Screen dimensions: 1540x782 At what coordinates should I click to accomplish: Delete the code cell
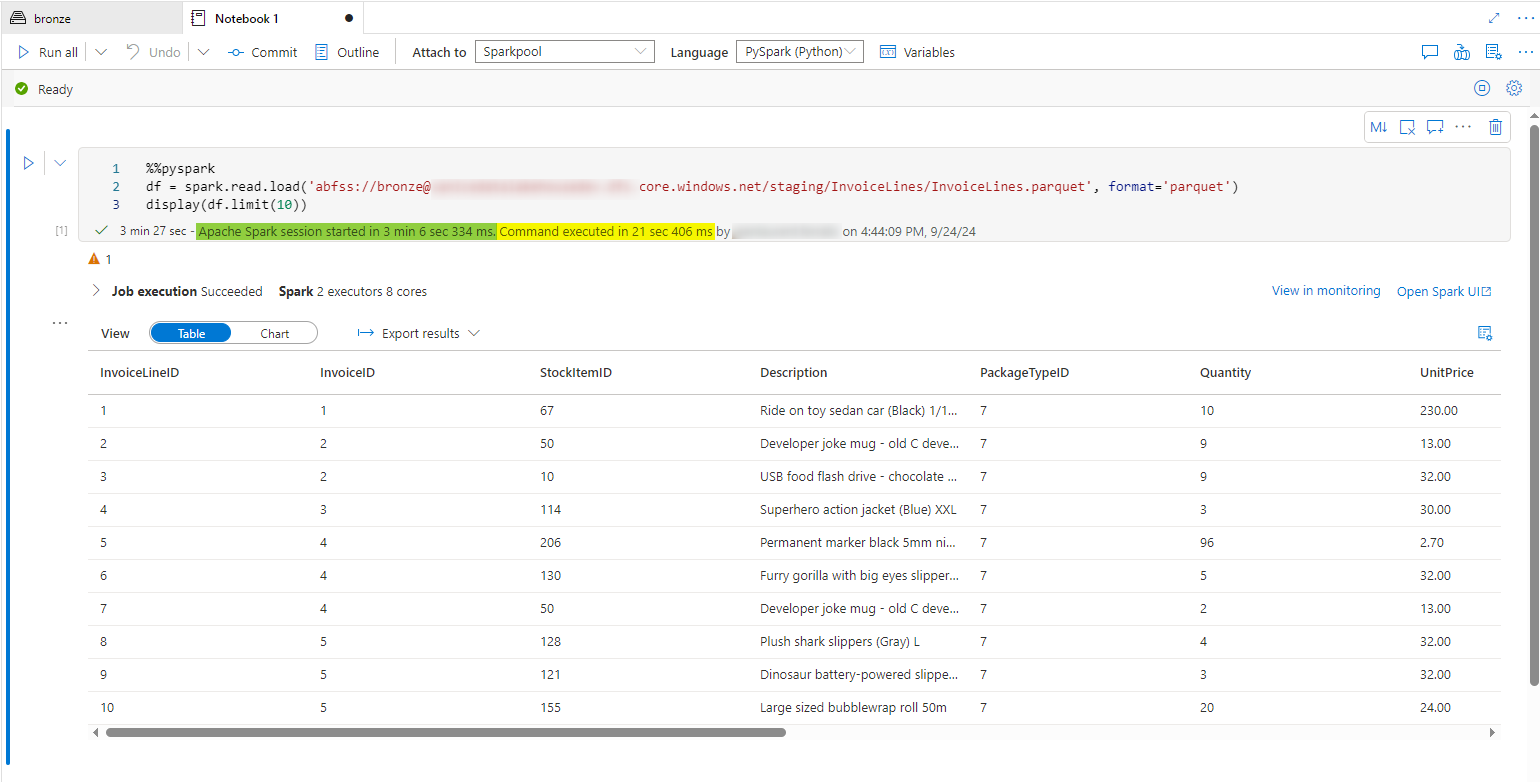(x=1495, y=127)
